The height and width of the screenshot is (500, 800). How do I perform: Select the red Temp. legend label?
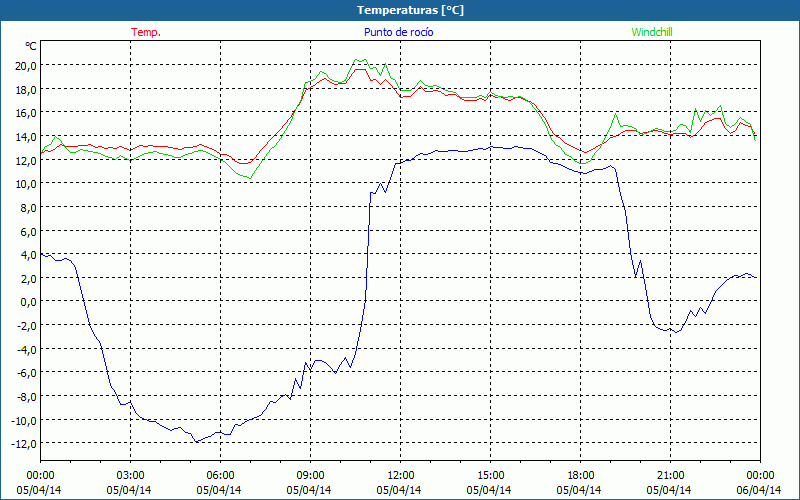(146, 32)
